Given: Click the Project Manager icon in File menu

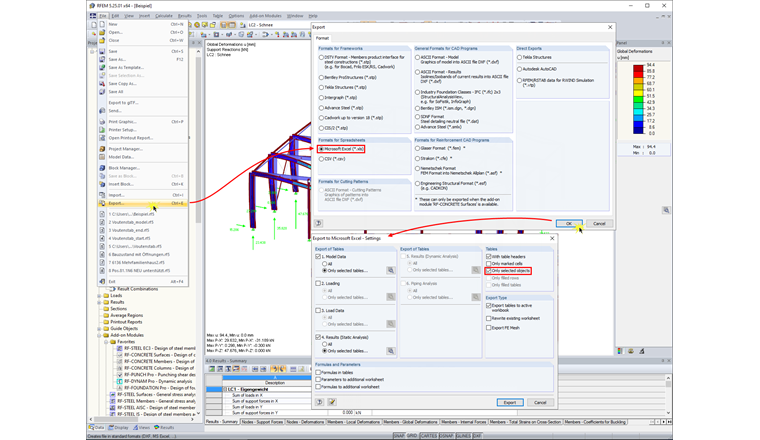Looking at the screenshot, I should [102, 149].
